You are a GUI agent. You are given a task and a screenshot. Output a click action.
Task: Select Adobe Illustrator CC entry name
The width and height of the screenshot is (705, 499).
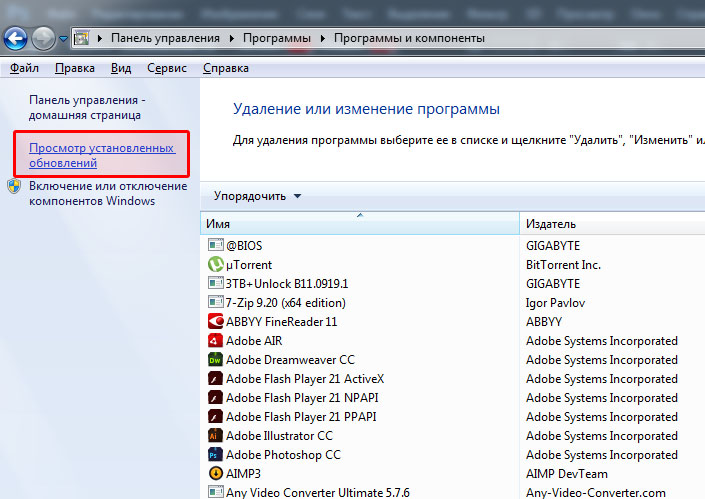[x=279, y=436]
